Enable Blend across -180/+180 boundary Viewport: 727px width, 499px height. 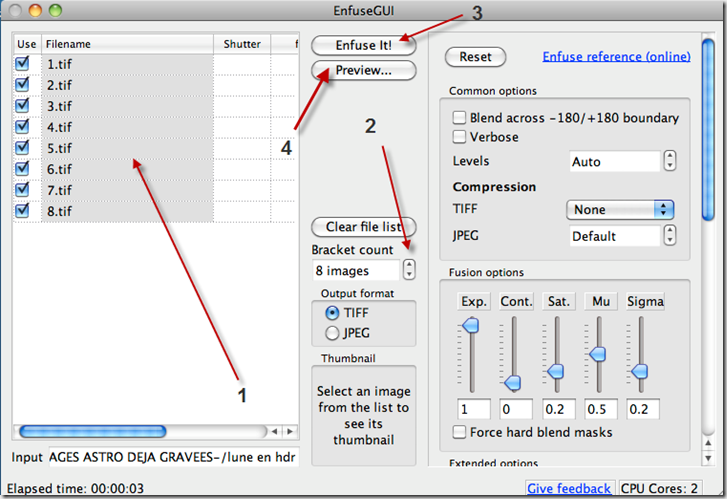coord(459,117)
